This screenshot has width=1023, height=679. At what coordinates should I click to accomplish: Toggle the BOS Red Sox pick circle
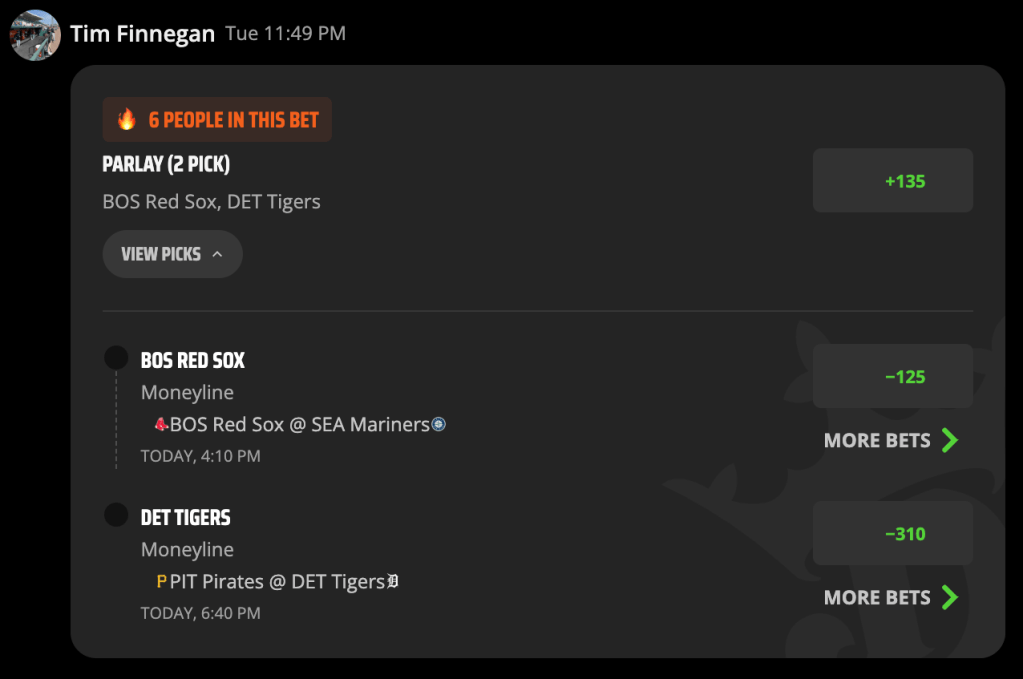point(116,357)
